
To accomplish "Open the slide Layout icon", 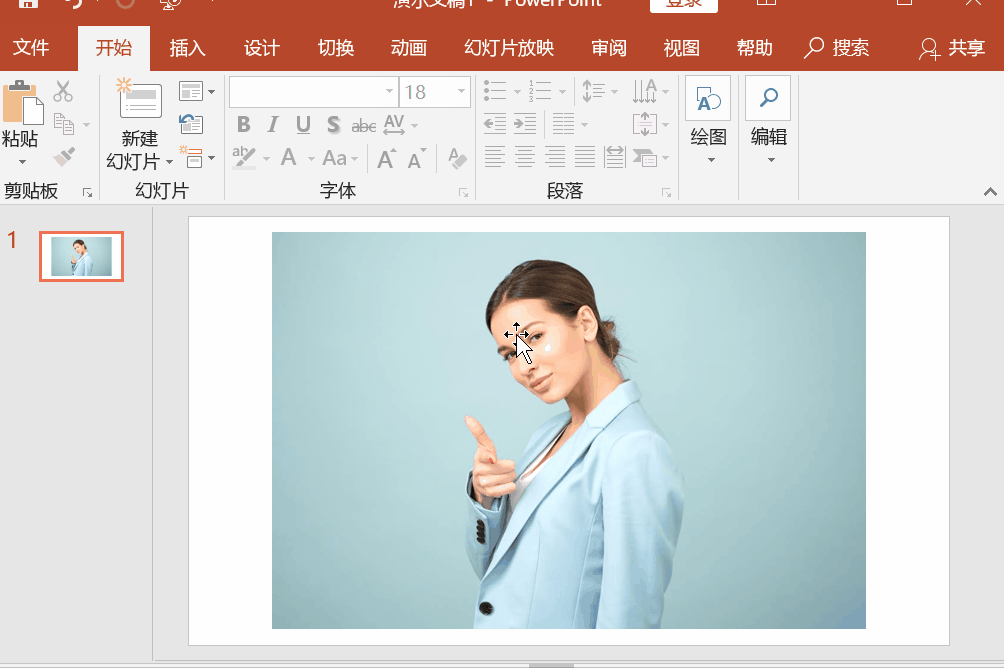I will point(191,92).
